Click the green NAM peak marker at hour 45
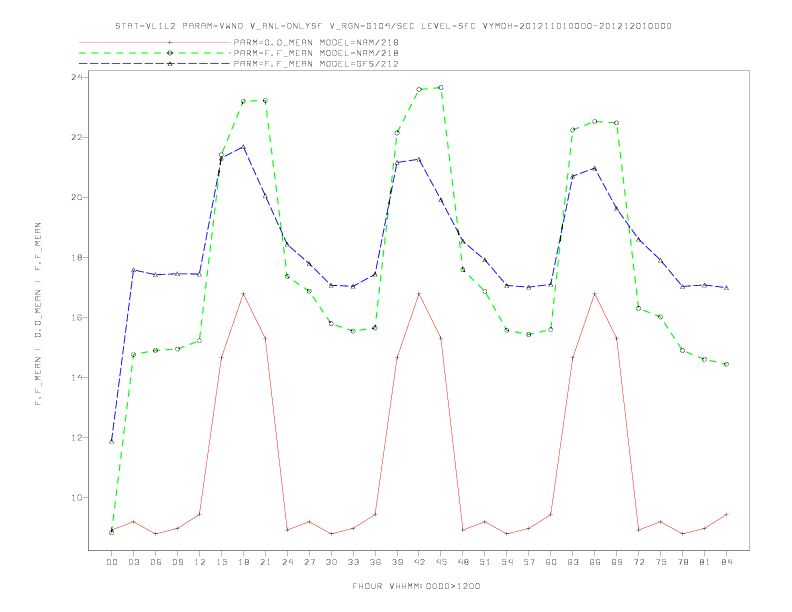 (441, 87)
